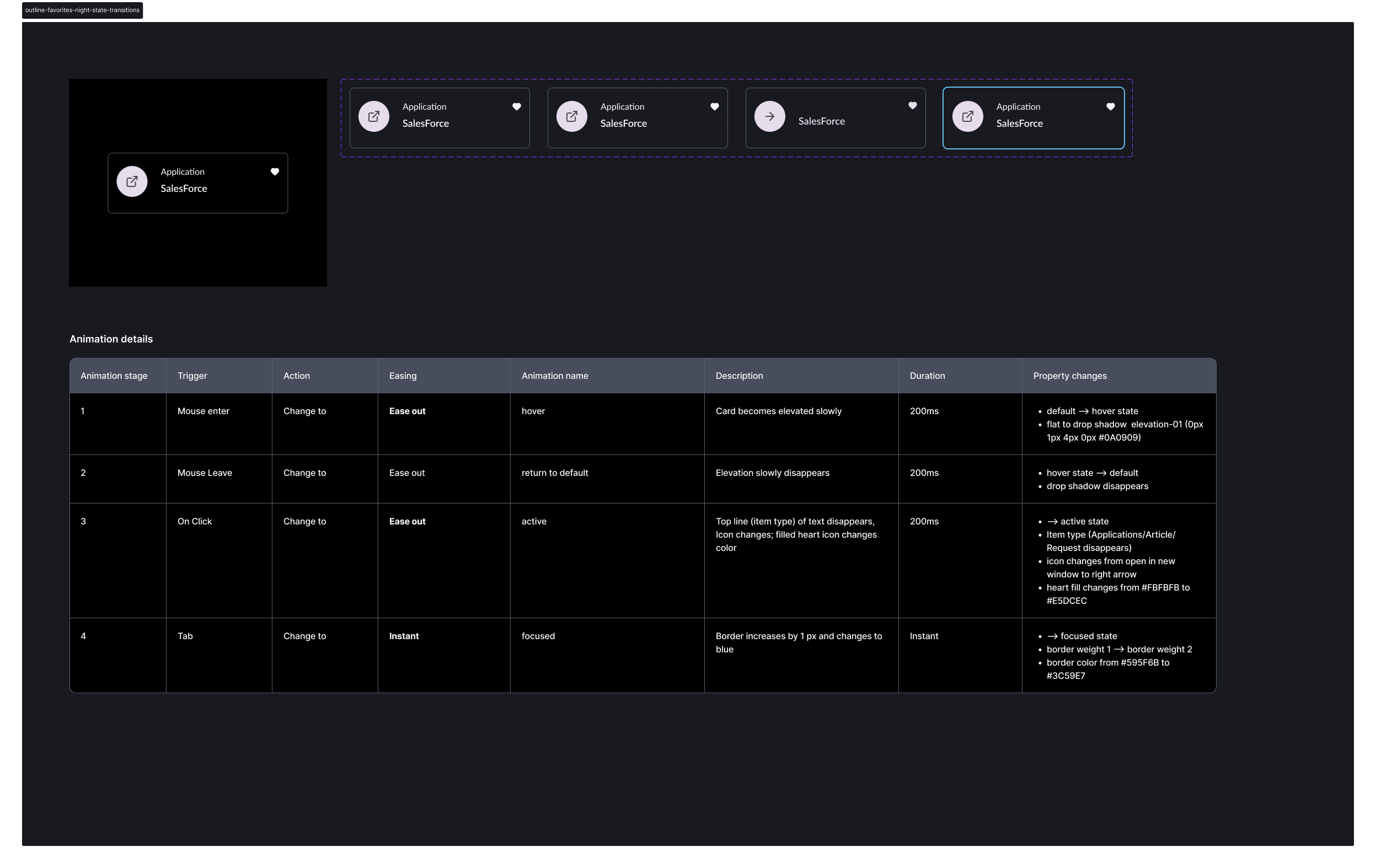Click the heart icon on the focused card
Viewport: 1376px width, 868px height.
[x=1110, y=107]
